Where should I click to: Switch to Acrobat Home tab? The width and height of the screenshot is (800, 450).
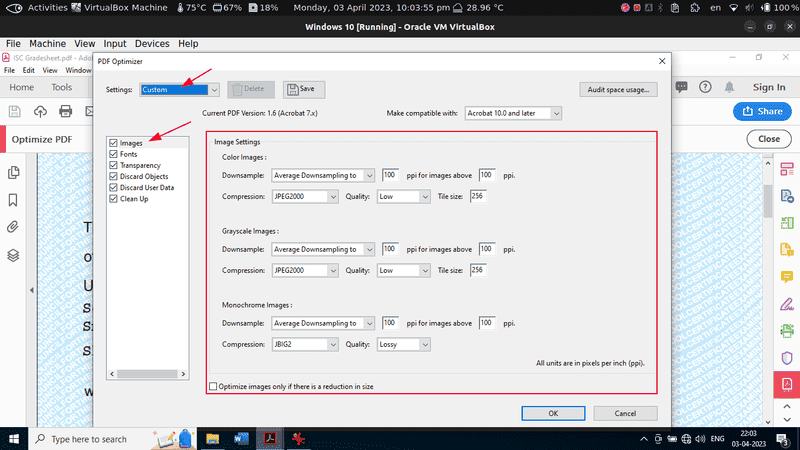[x=21, y=87]
